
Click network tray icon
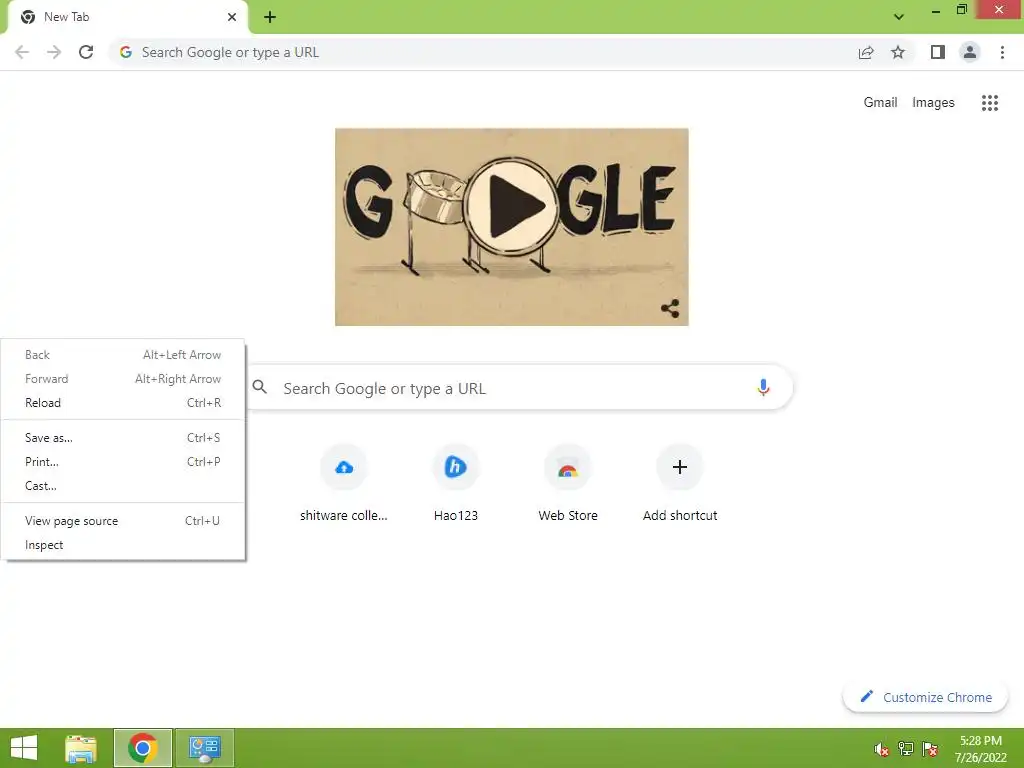(x=906, y=748)
